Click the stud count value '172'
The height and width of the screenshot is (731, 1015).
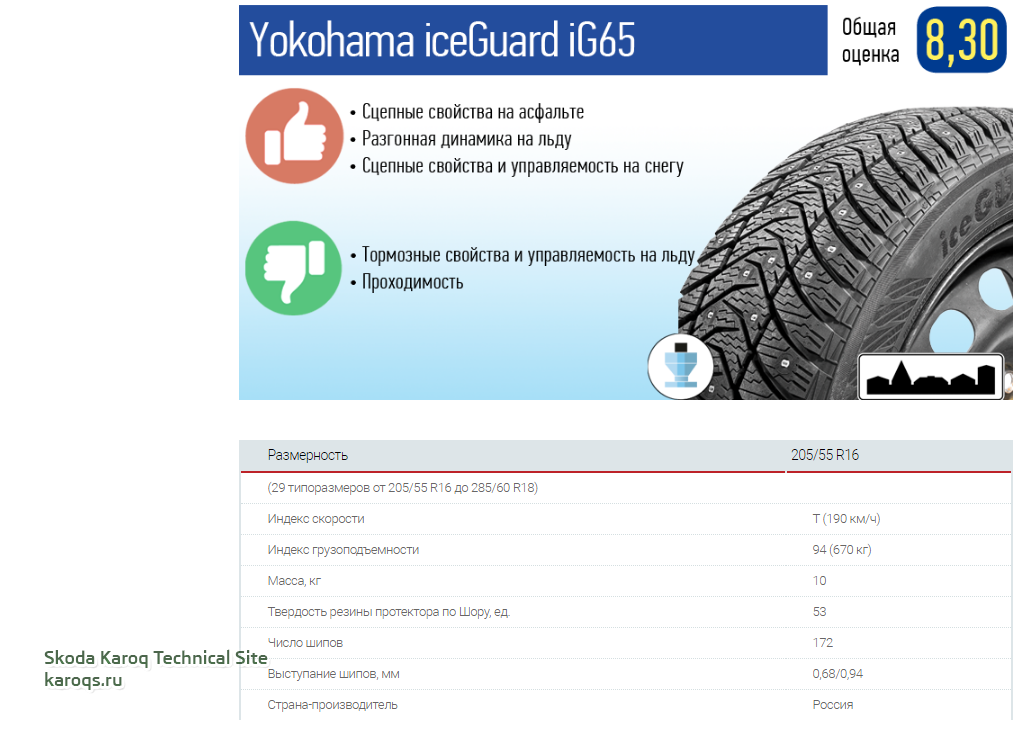coord(823,643)
